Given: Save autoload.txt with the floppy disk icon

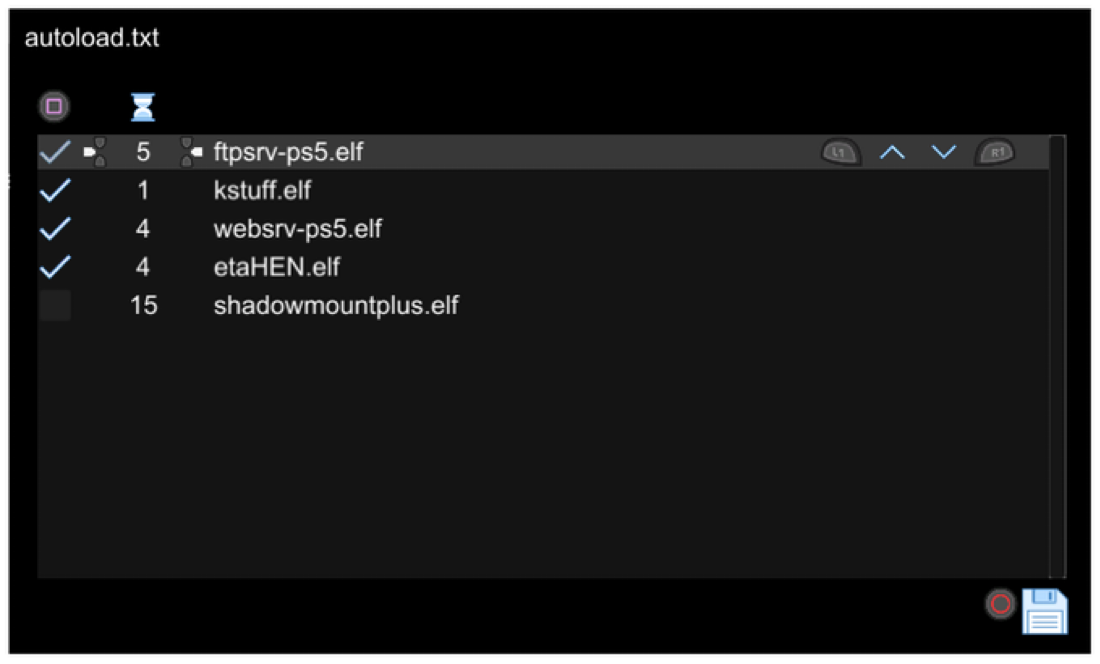Looking at the screenshot, I should tap(1045, 611).
